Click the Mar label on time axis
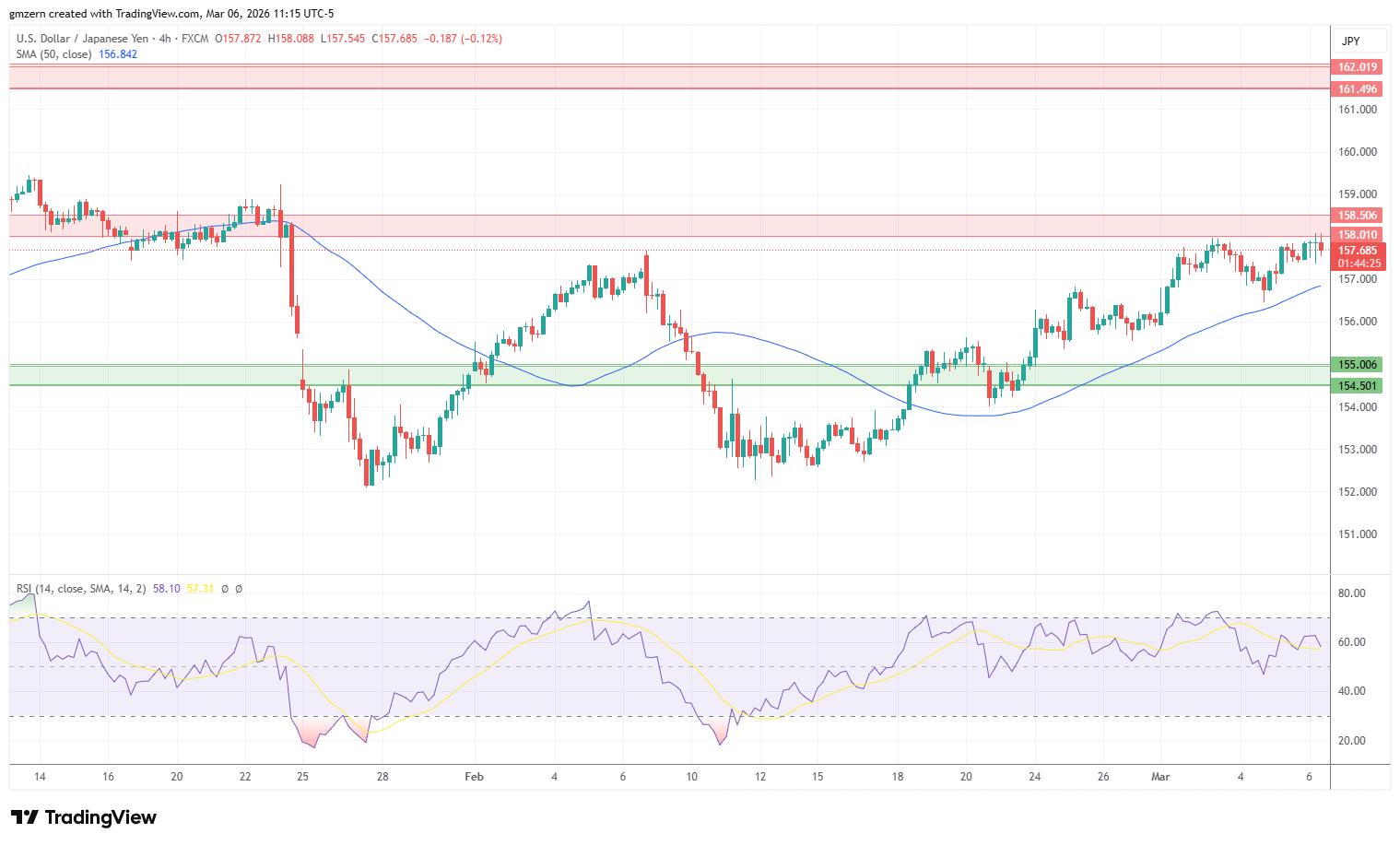Viewport: 1400px width, 845px height. click(1160, 777)
